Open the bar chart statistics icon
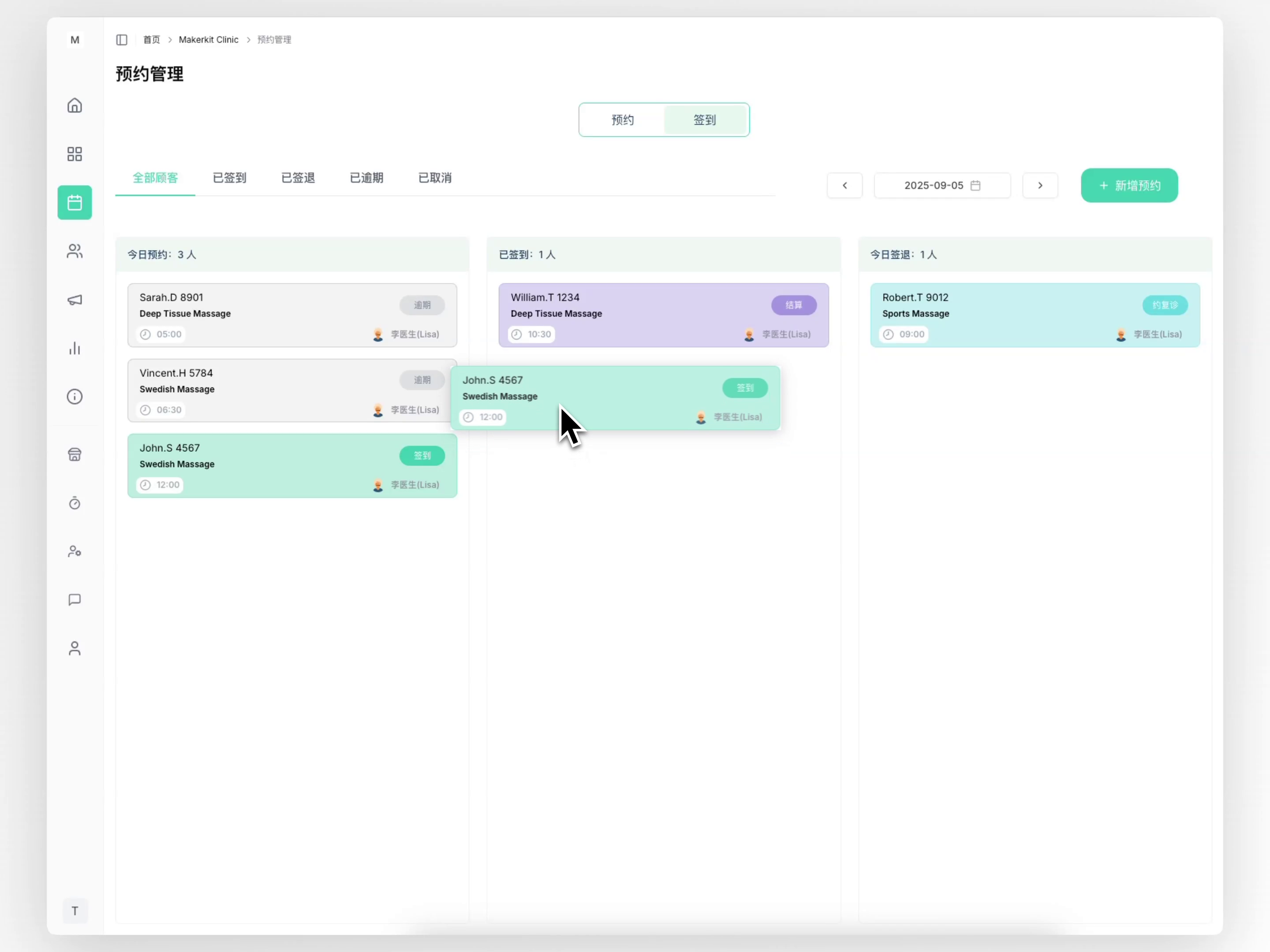 tap(75, 348)
